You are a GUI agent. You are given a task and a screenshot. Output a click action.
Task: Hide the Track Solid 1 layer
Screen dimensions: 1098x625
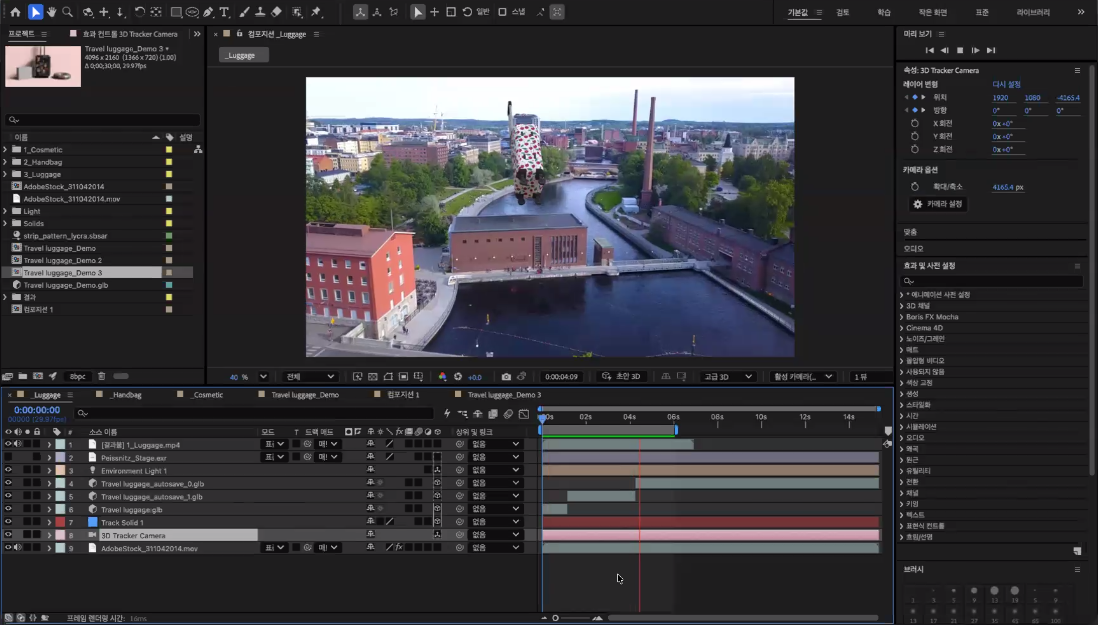[x=8, y=522]
